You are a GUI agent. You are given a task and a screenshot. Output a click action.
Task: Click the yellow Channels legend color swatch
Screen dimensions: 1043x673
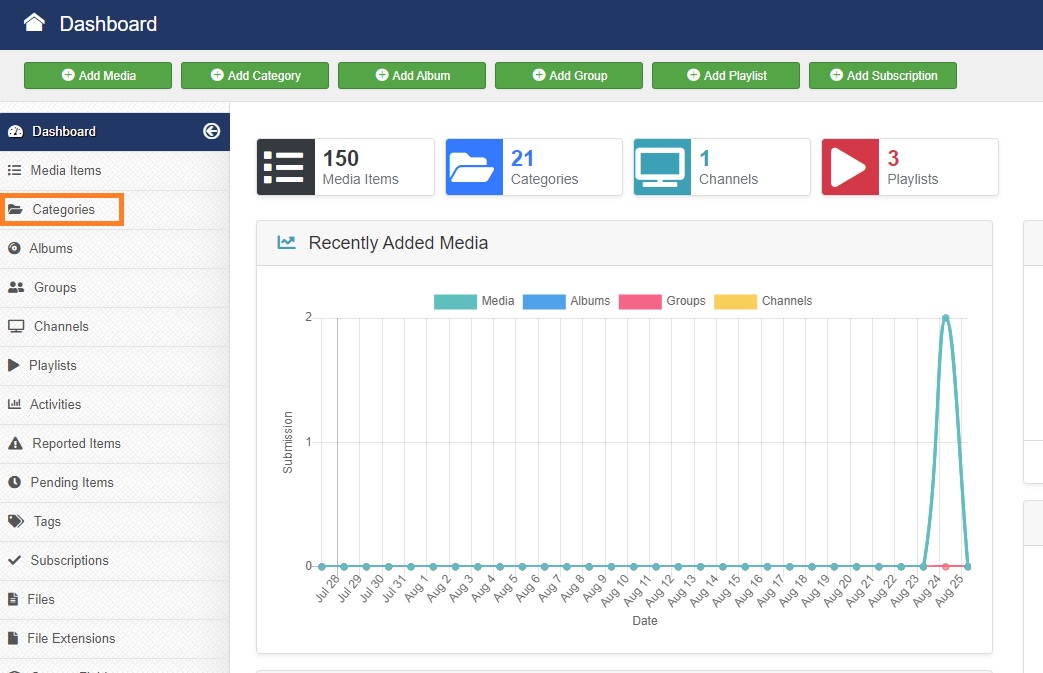(735, 301)
